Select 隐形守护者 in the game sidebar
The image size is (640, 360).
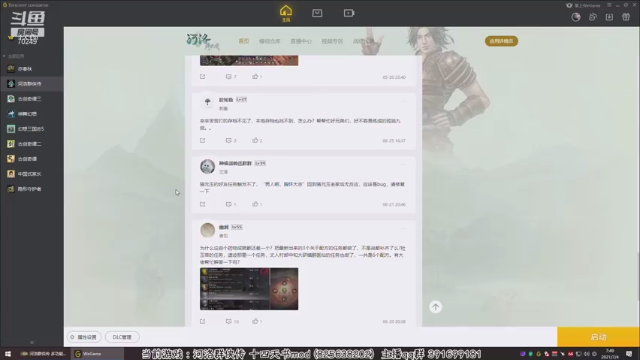click(31, 189)
